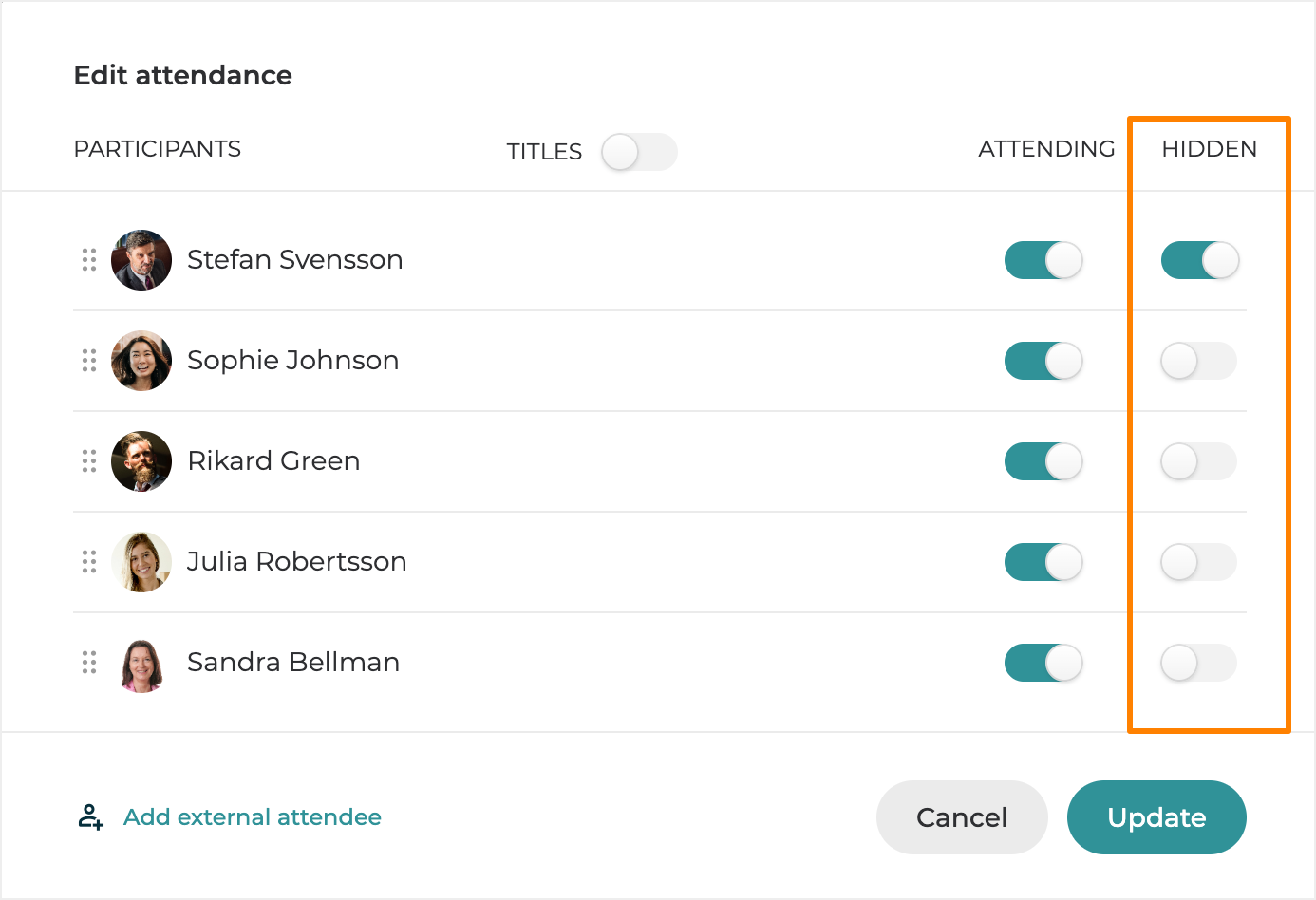Enable the Titles toggle switch
Image resolution: width=1316 pixels, height=900 pixels.
[639, 152]
